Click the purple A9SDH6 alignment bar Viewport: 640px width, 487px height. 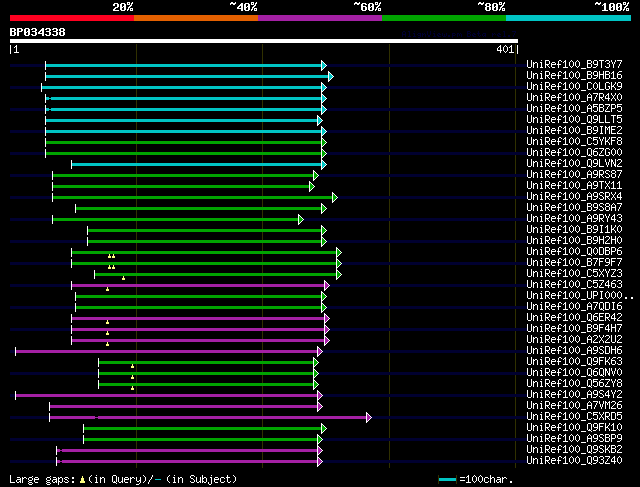tap(167, 351)
